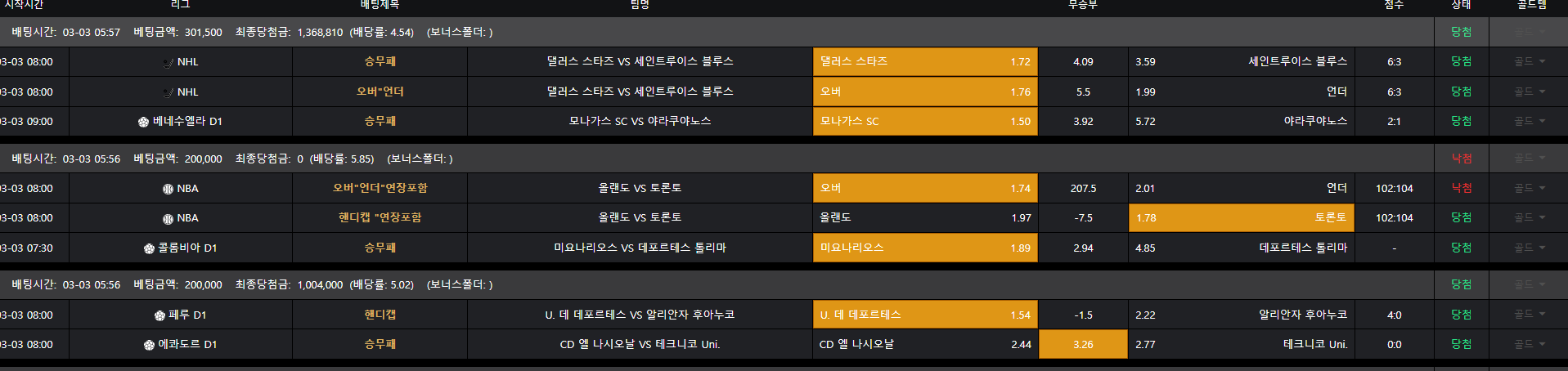Expand the 골드 dropdown in 미요나리오스 row
Viewport: 1568px width, 371px height.
[1528, 248]
